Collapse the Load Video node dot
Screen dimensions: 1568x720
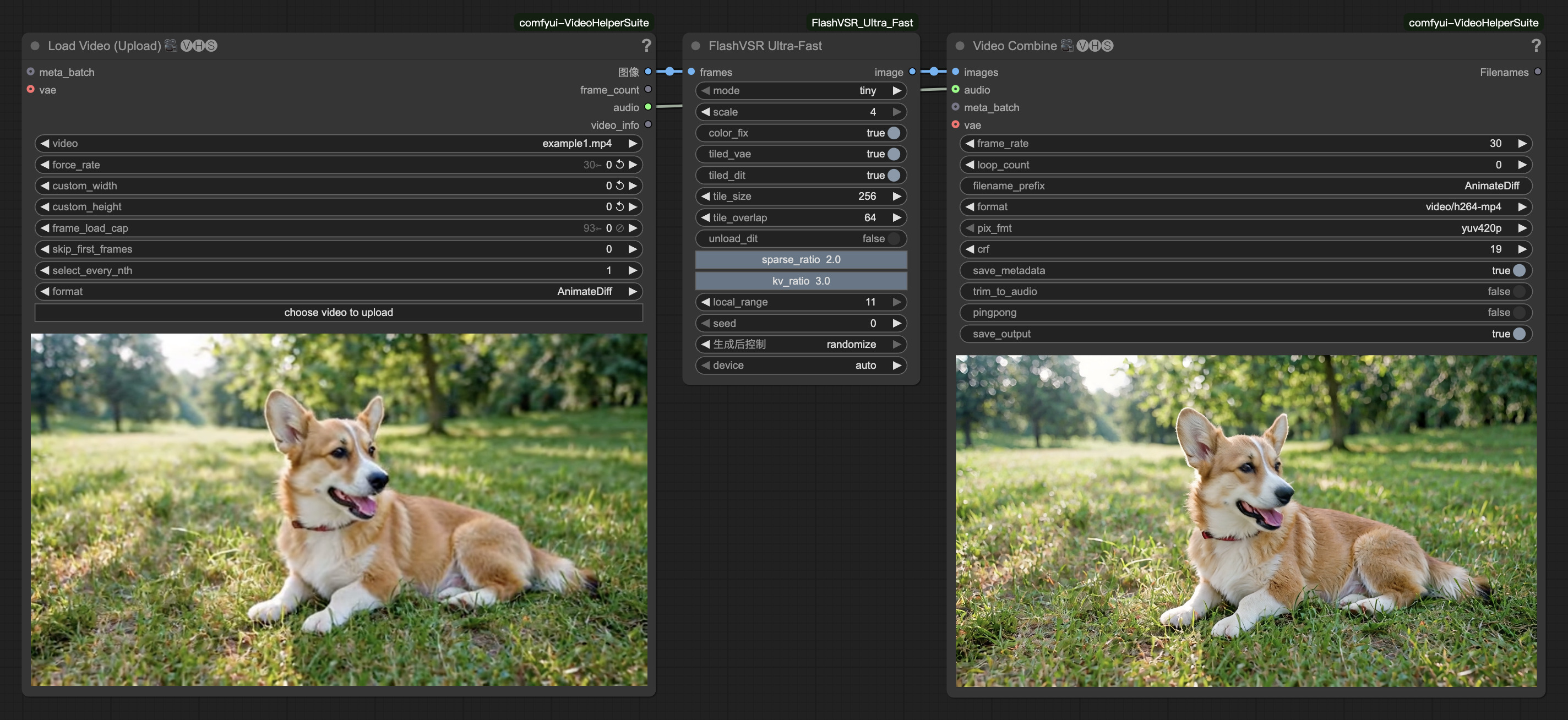click(x=35, y=46)
